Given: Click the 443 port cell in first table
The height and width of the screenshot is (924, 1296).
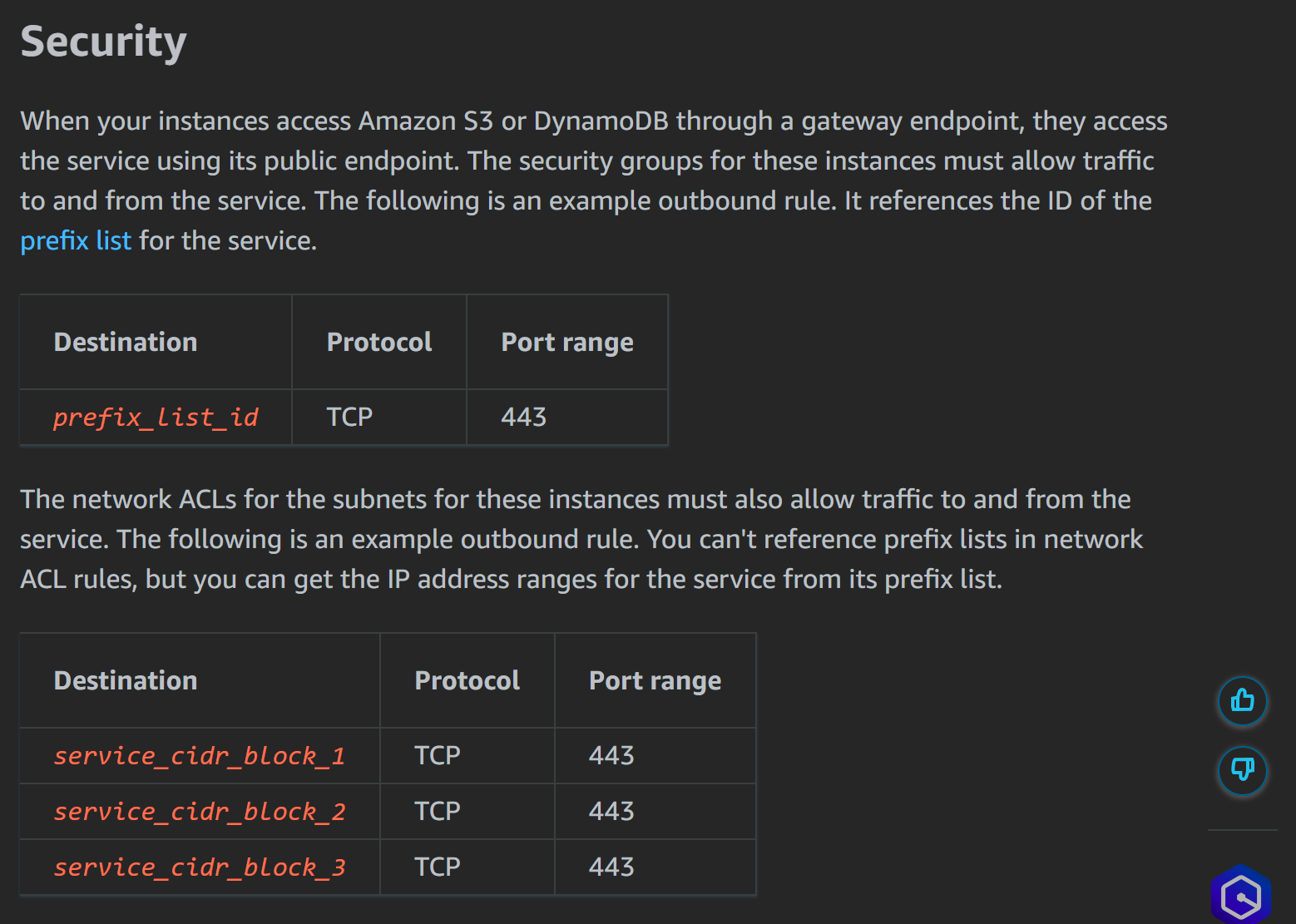Looking at the screenshot, I should (x=524, y=417).
